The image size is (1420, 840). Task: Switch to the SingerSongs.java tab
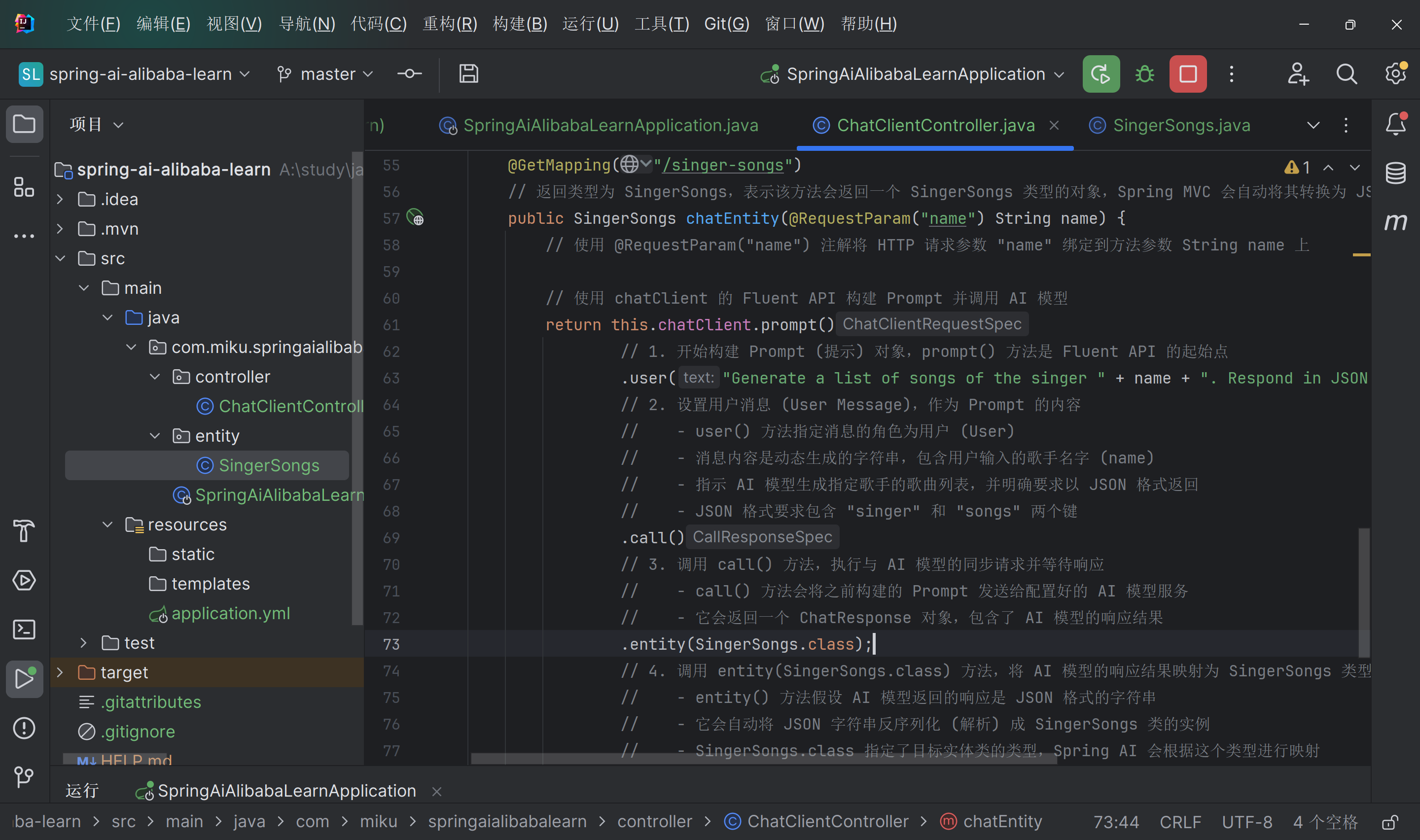point(1180,125)
